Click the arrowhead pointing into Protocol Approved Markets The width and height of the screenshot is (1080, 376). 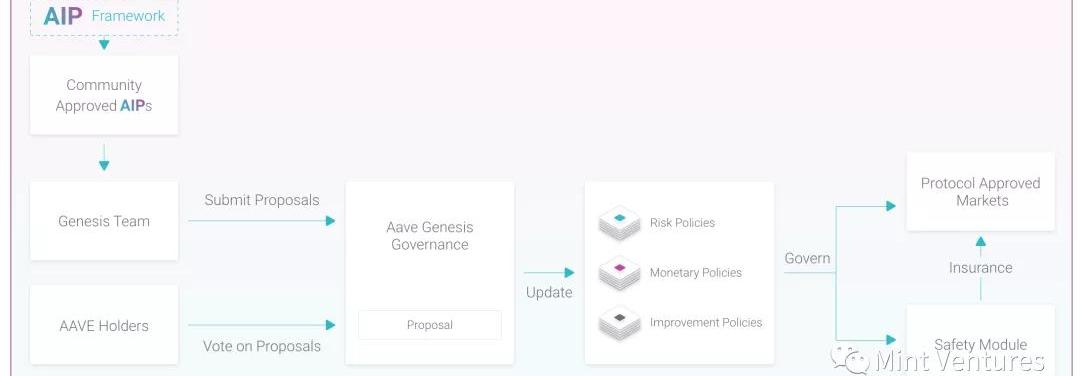pos(891,206)
